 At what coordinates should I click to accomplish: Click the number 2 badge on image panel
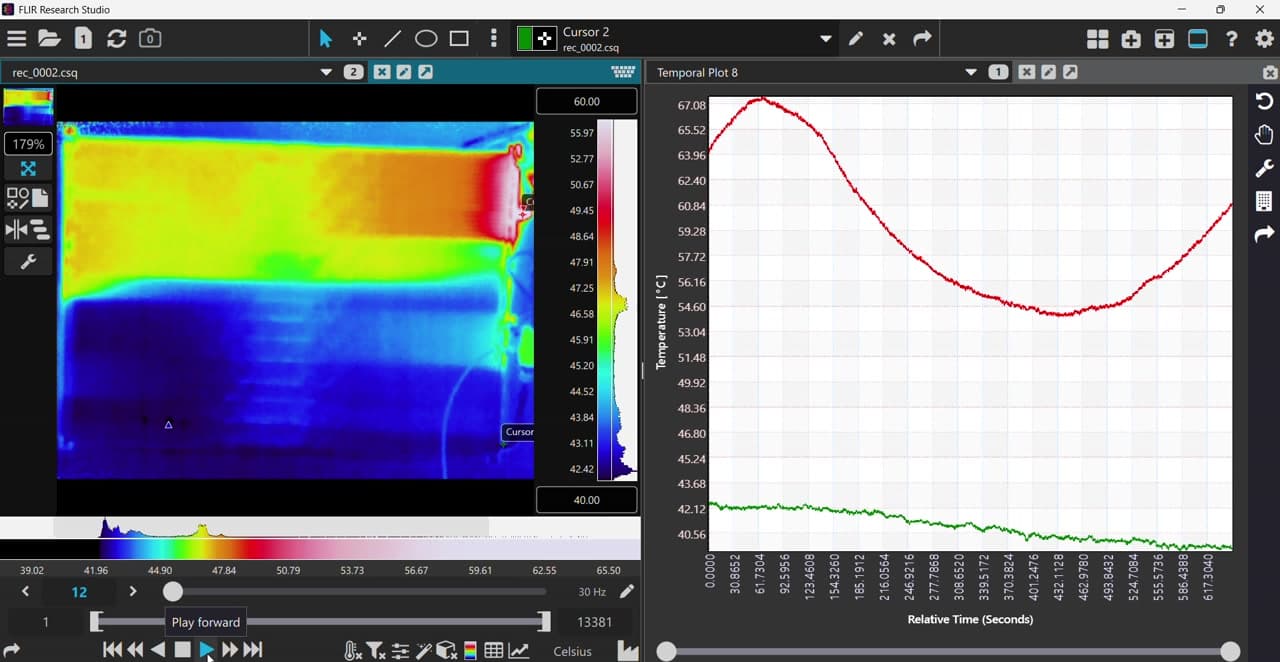[353, 72]
